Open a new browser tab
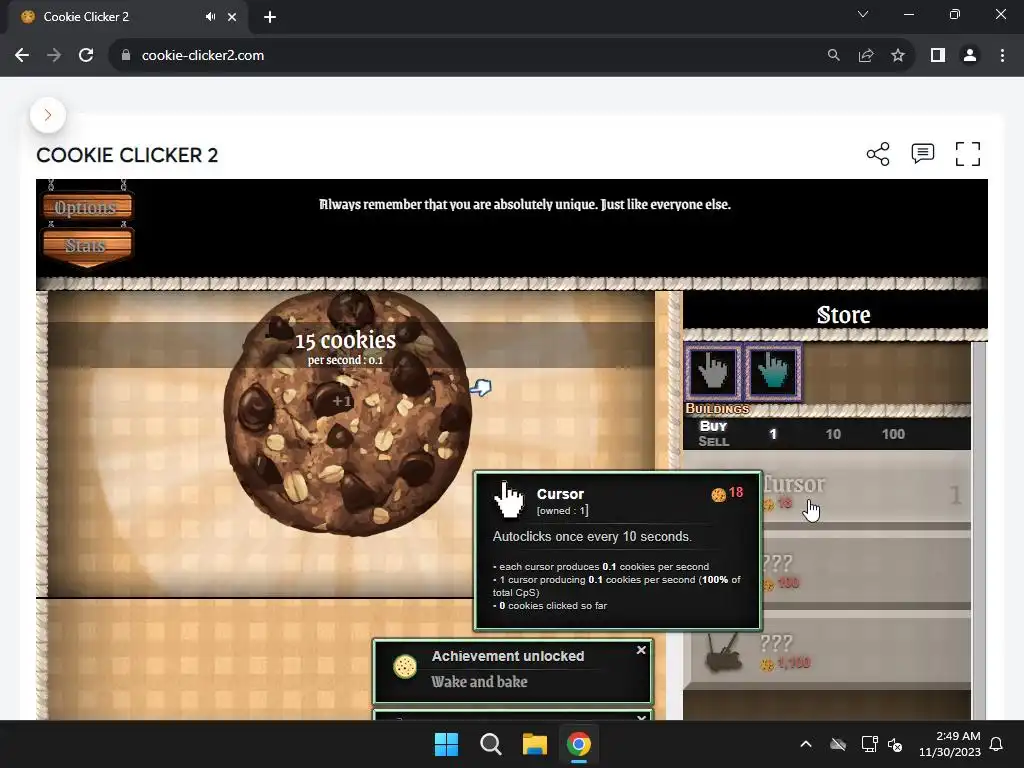Image resolution: width=1024 pixels, height=768 pixels. click(270, 17)
